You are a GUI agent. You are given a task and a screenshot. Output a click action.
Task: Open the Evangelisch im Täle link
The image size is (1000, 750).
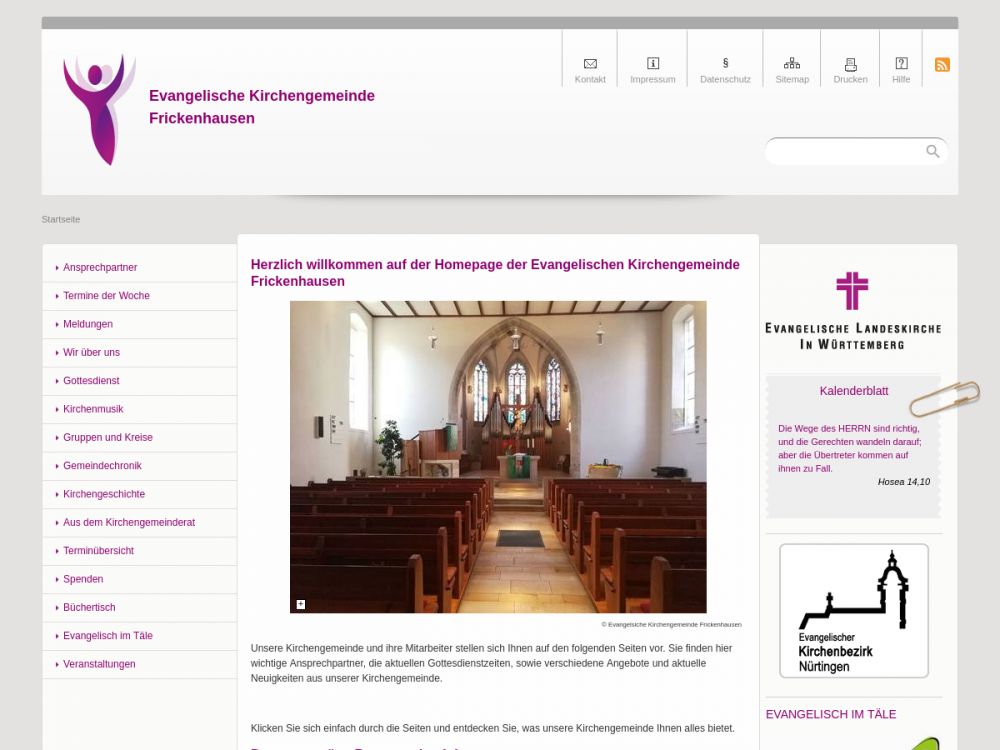point(108,636)
